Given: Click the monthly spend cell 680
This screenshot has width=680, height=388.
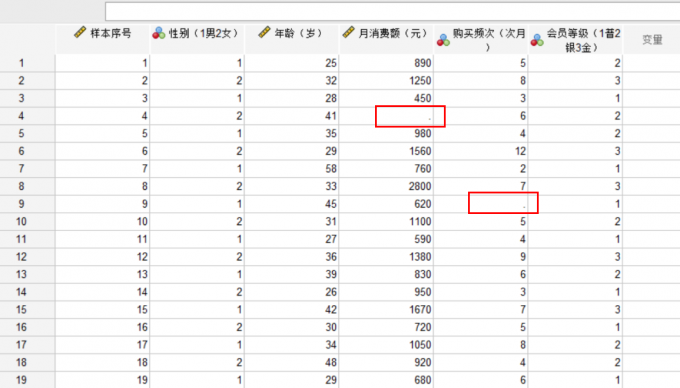Looking at the screenshot, I should click(x=386, y=380).
